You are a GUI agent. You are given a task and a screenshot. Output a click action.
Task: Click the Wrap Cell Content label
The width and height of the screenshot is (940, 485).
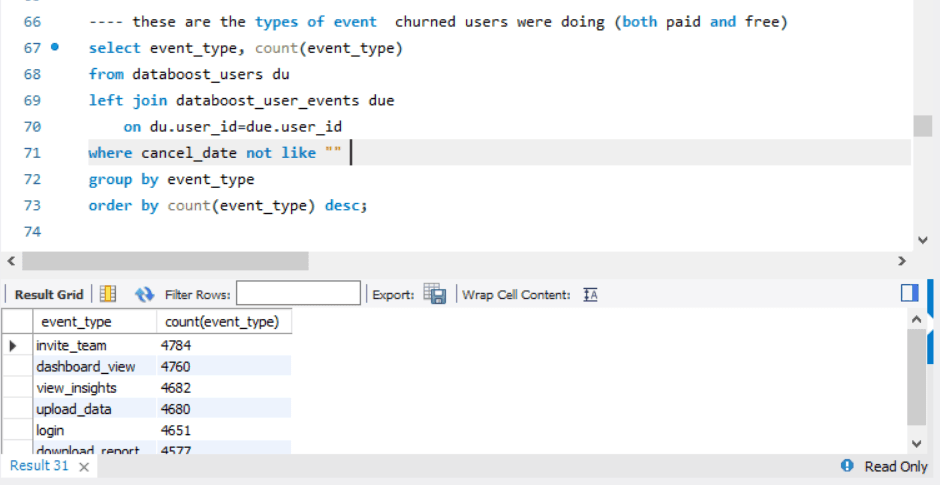coord(516,294)
